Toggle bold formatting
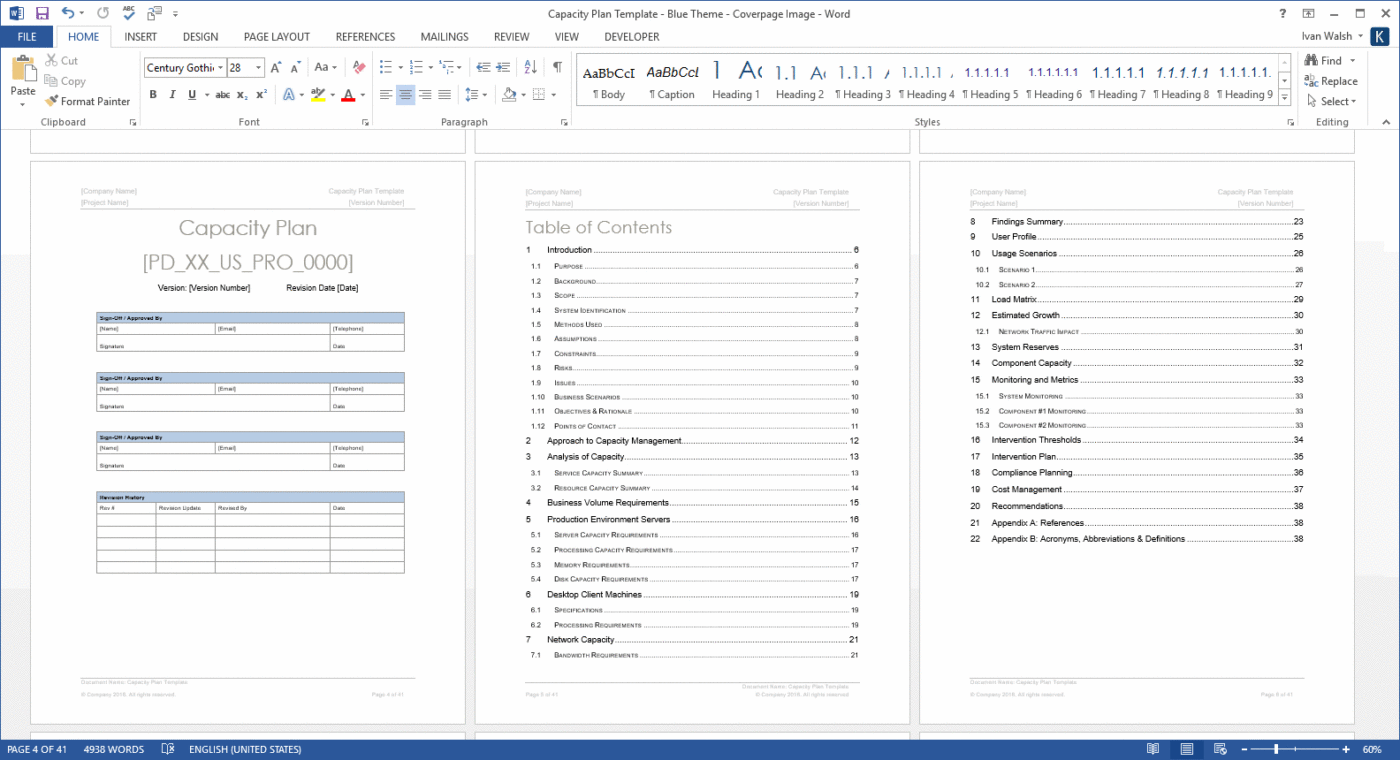 click(152, 94)
